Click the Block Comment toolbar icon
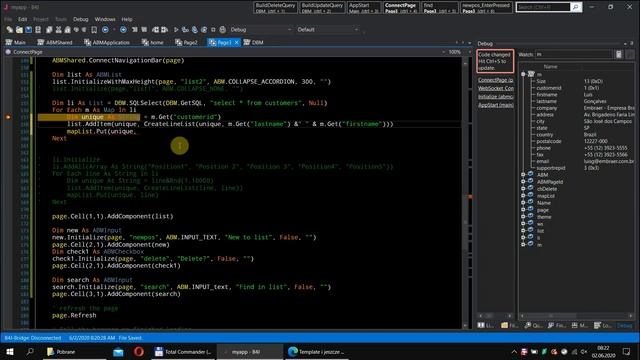The width and height of the screenshot is (640, 360). [x=135, y=30]
